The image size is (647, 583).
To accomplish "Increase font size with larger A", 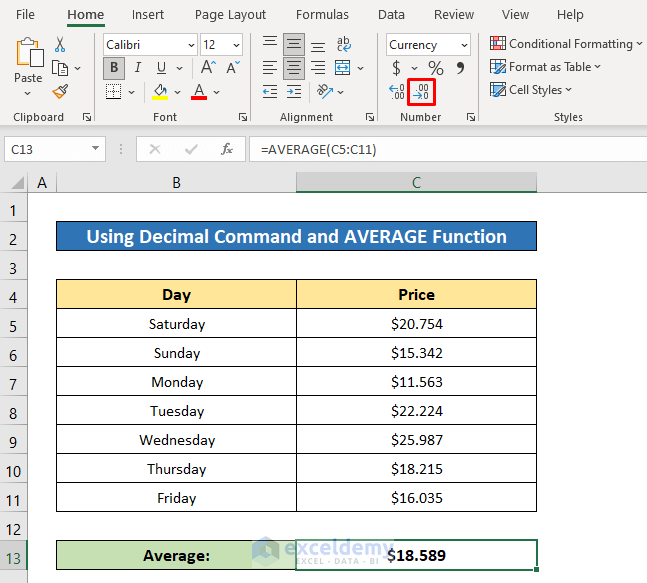I will coord(208,68).
